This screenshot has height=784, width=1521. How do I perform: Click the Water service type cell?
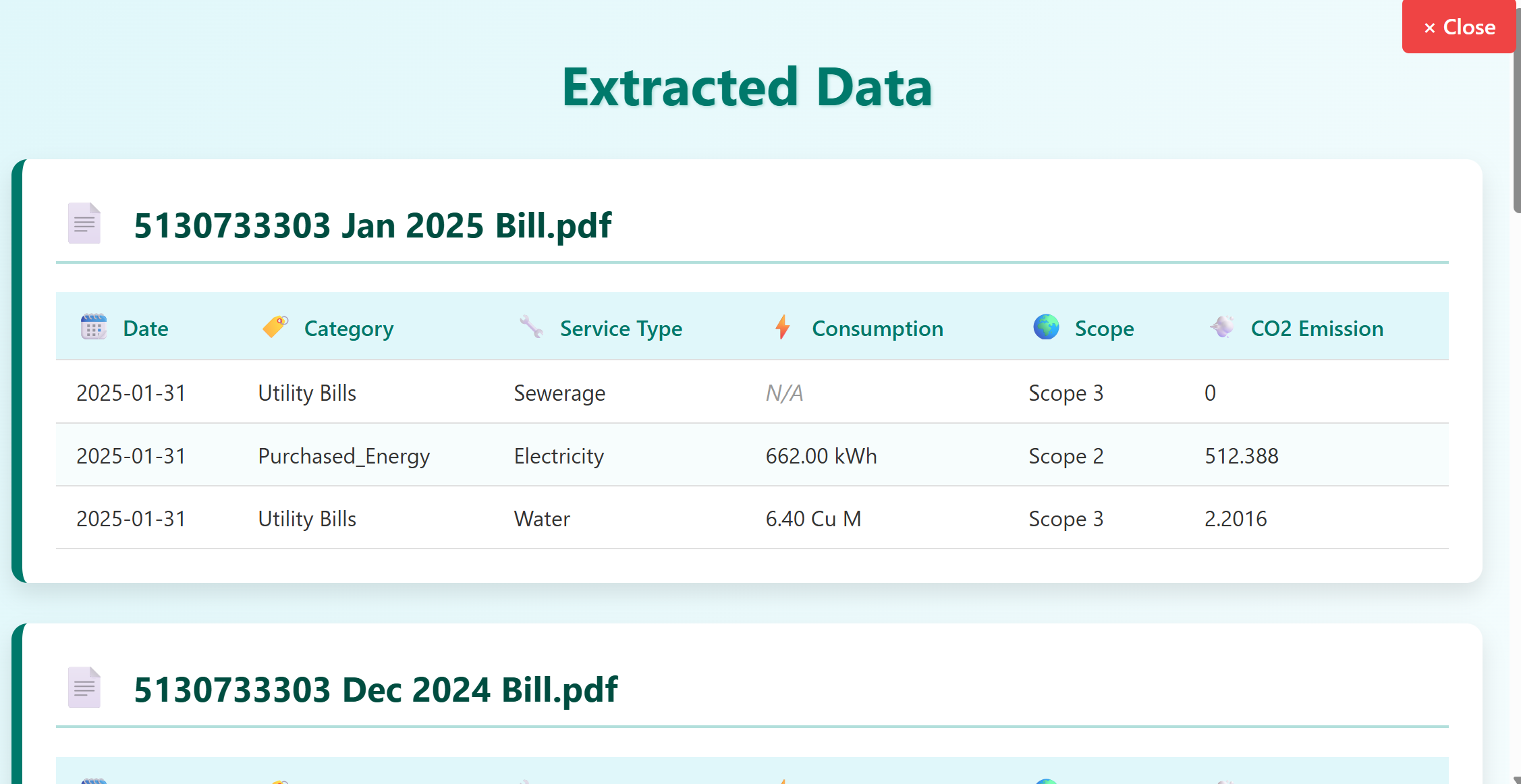542,519
